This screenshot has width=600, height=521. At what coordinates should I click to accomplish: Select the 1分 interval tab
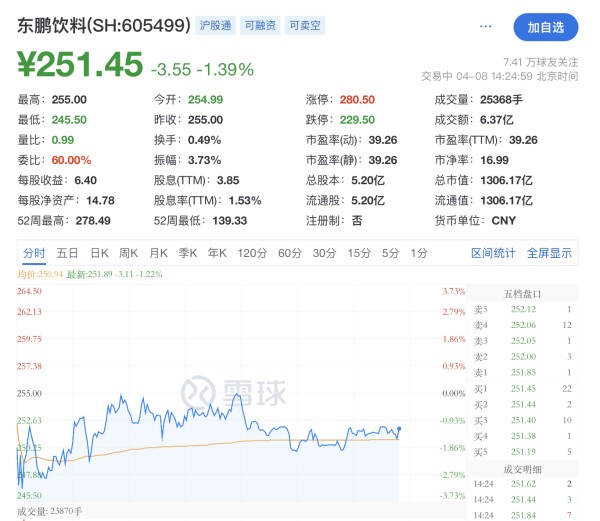click(419, 253)
